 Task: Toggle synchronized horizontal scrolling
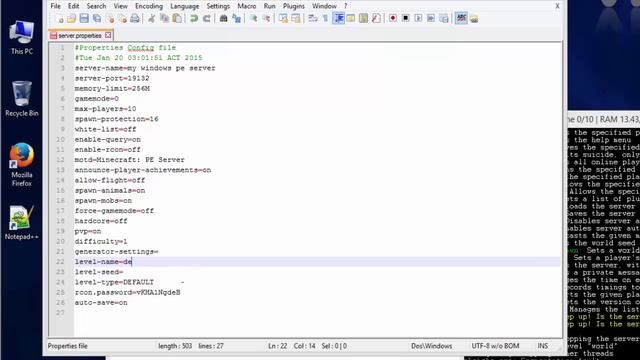point(296,18)
